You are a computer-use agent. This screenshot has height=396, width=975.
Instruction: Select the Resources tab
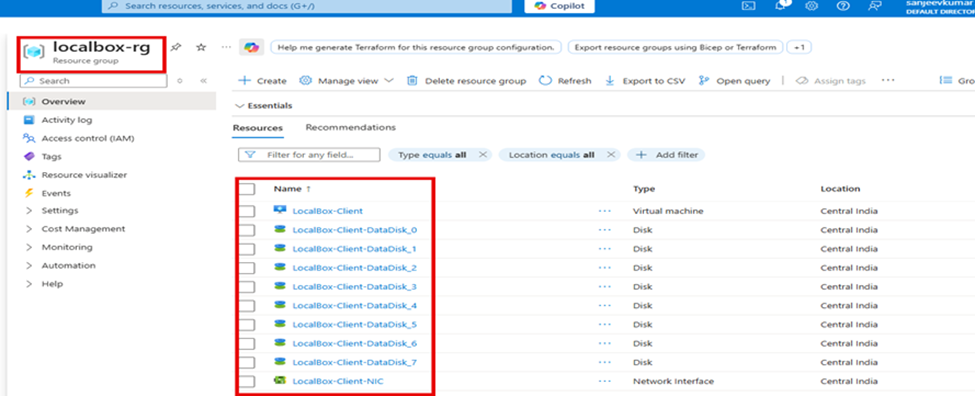coord(257,128)
